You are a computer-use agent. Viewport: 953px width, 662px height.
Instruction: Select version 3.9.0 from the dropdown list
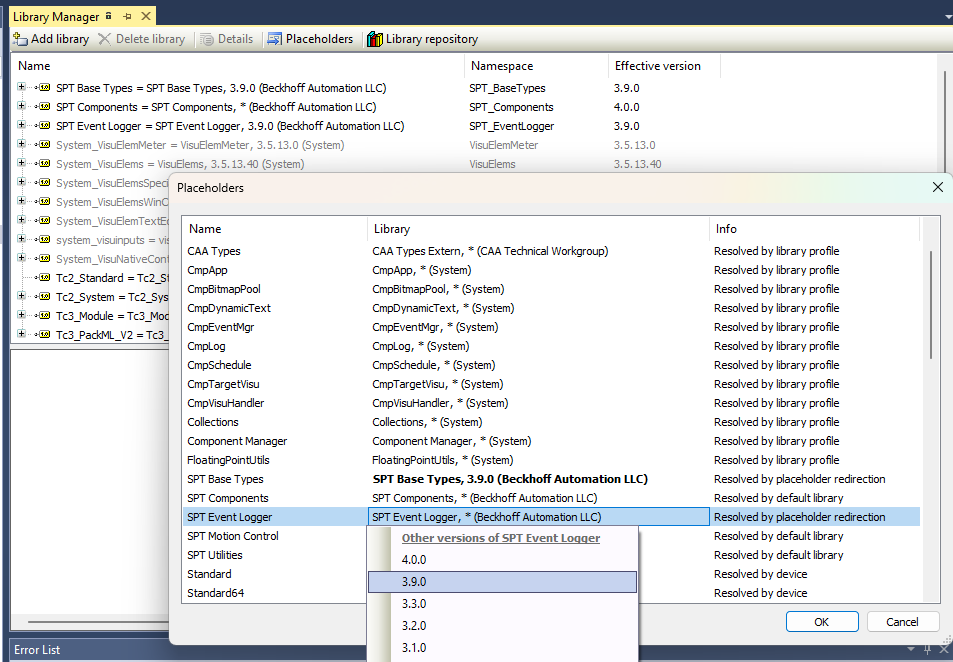click(502, 582)
